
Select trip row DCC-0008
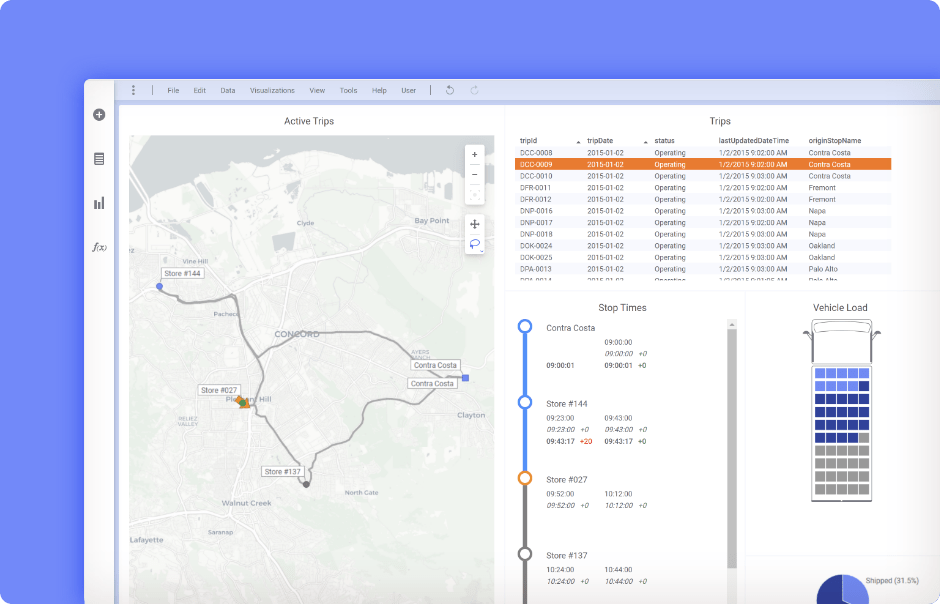tap(703, 153)
